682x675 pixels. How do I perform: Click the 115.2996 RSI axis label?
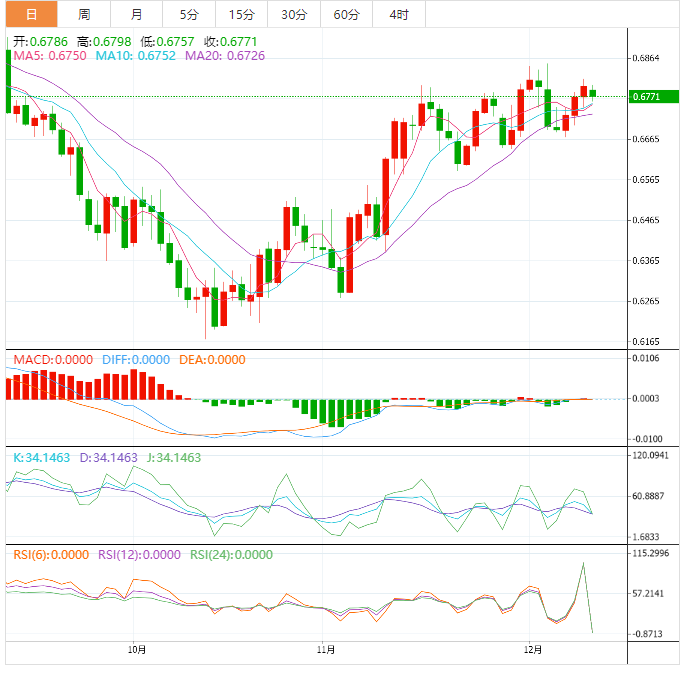[650, 553]
